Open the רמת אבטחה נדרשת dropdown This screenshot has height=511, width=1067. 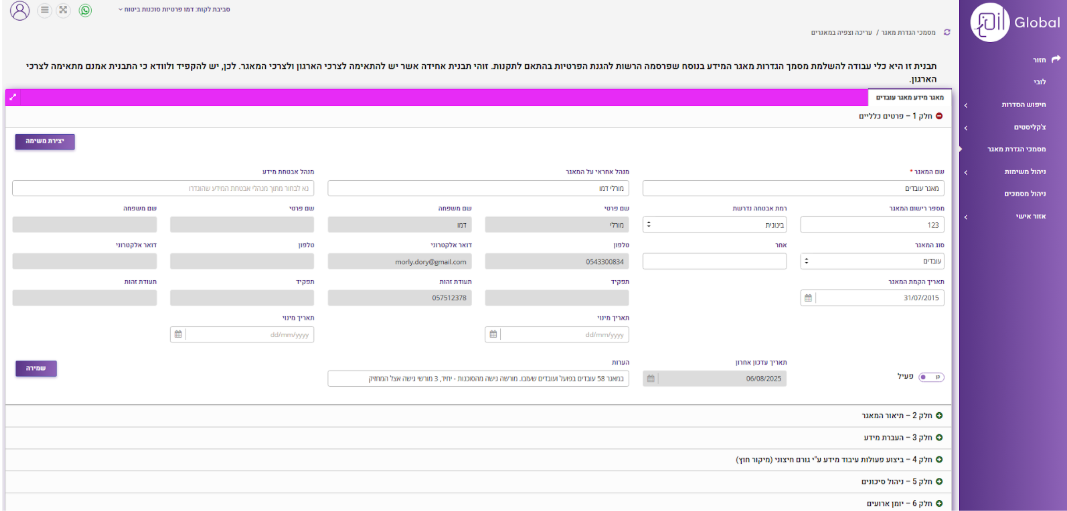click(714, 225)
